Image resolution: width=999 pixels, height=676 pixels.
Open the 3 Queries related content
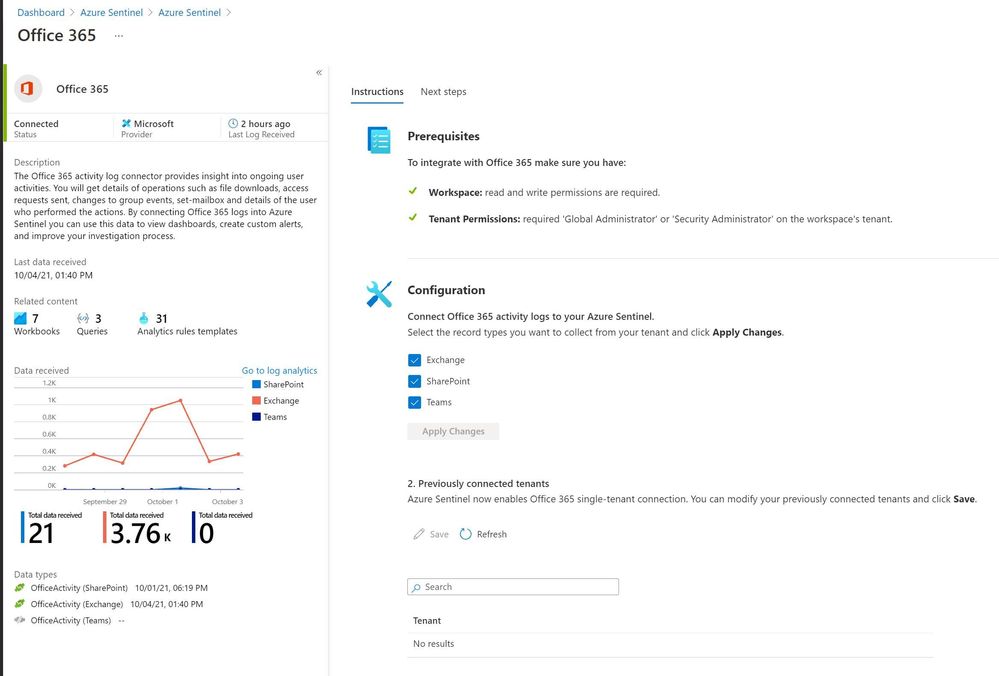(x=92, y=324)
